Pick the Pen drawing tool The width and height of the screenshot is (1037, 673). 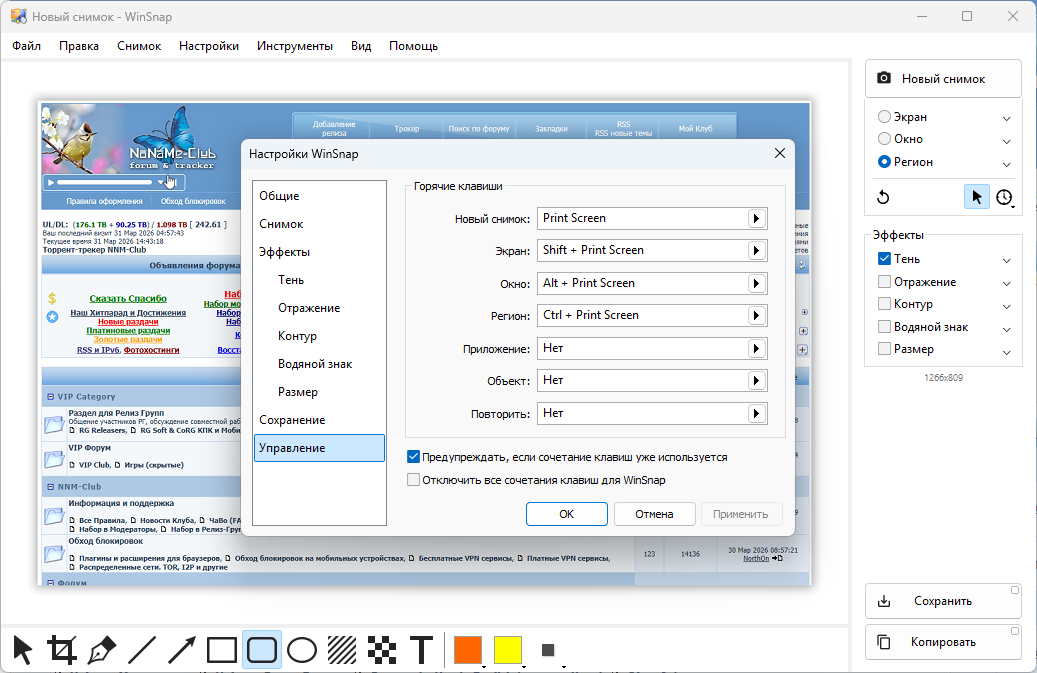point(102,650)
